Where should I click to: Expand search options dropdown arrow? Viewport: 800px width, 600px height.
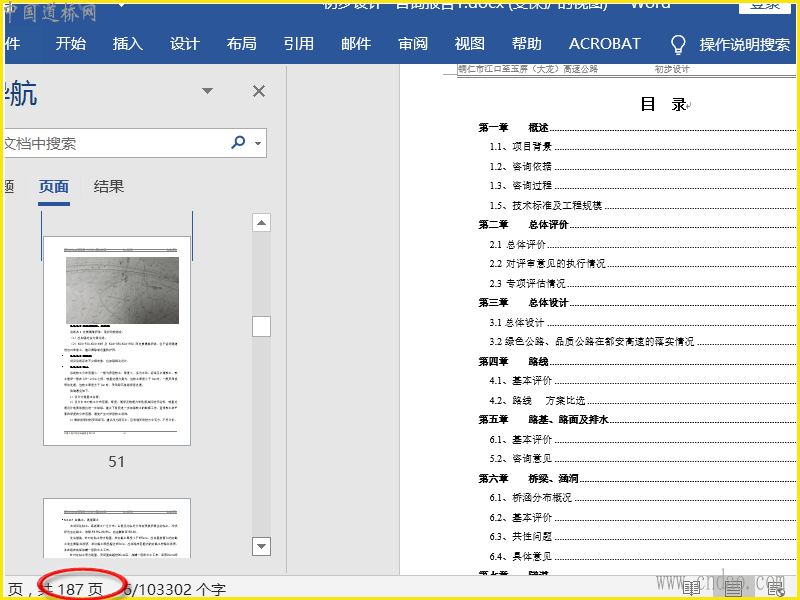click(258, 143)
